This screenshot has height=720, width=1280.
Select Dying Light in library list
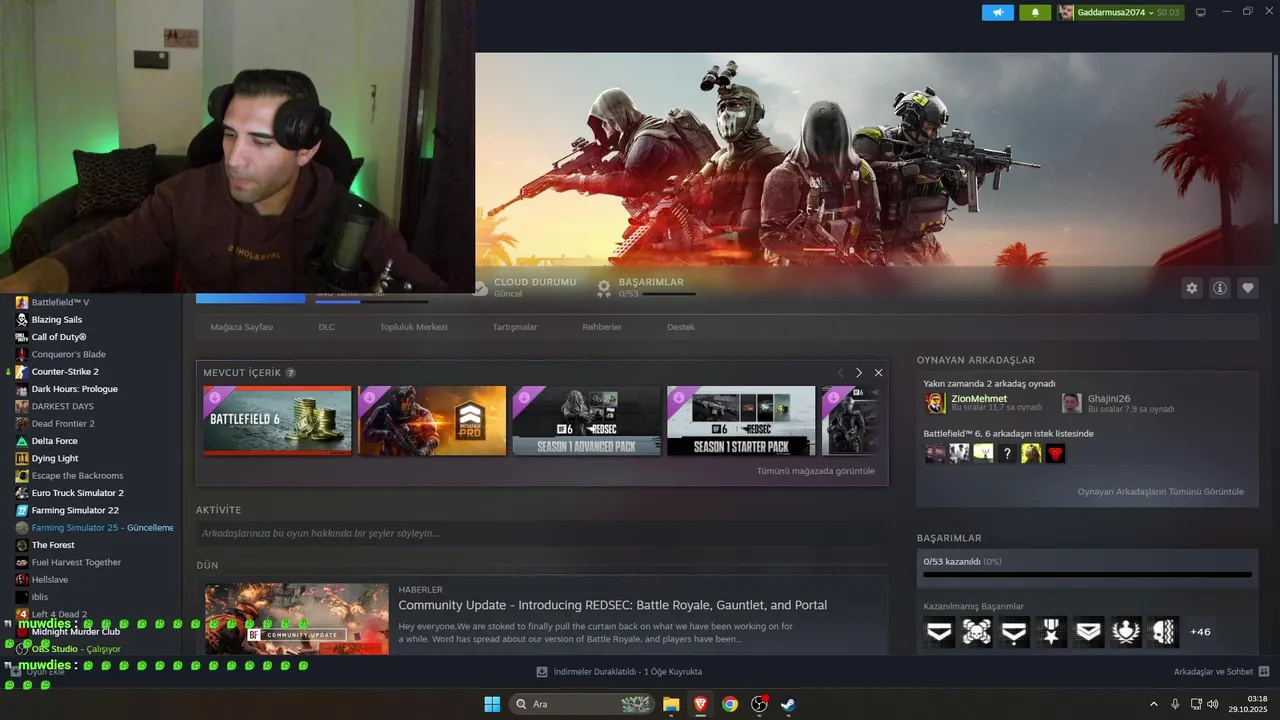coord(55,459)
